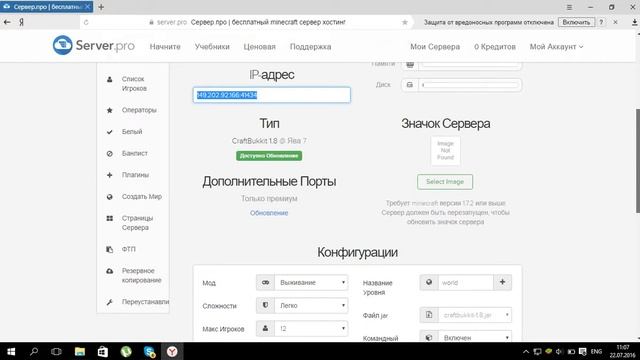640x360 pixels.
Task: Click the file icon in Файл jar field
Action: coord(429,315)
